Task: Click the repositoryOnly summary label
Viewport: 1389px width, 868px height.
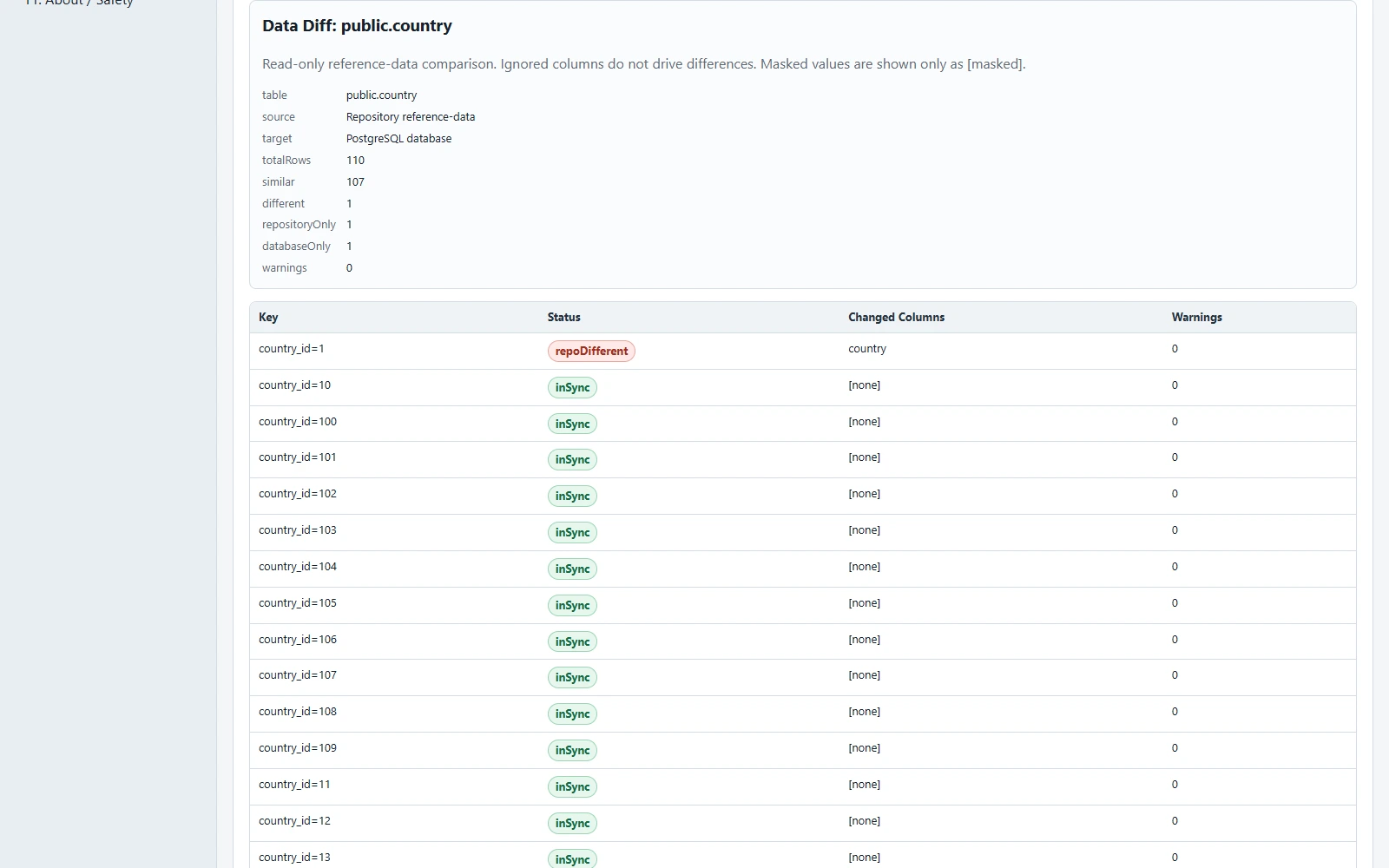Action: click(300, 225)
